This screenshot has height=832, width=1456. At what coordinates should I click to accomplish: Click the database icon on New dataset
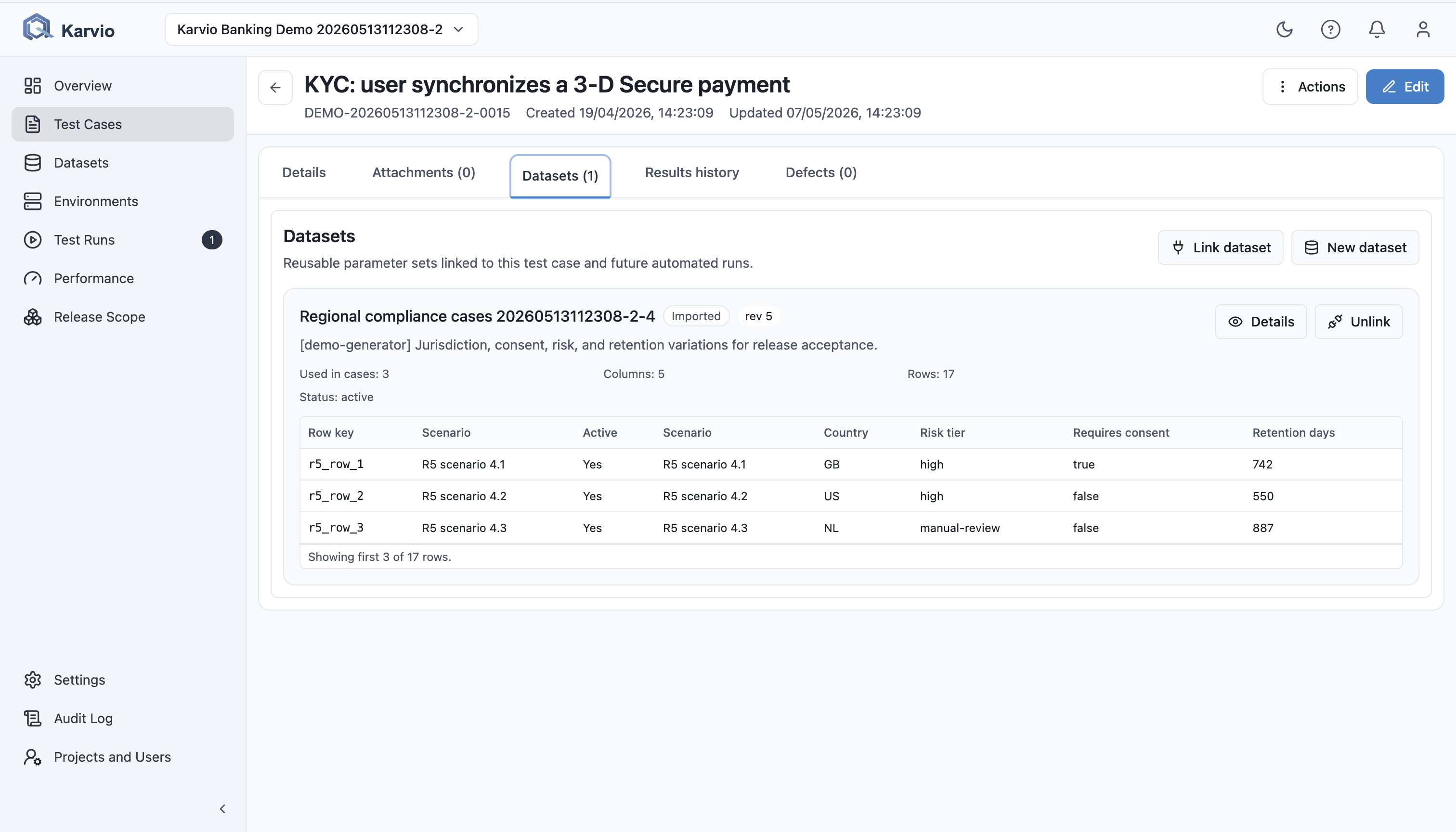[x=1312, y=247]
